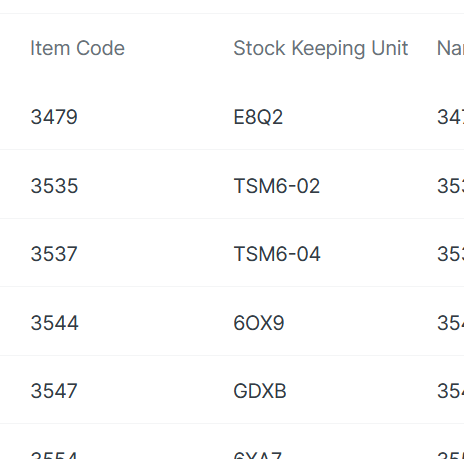Select the partially visible Name column header
Image resolution: width=464 pixels, height=459 pixels.
[450, 48]
